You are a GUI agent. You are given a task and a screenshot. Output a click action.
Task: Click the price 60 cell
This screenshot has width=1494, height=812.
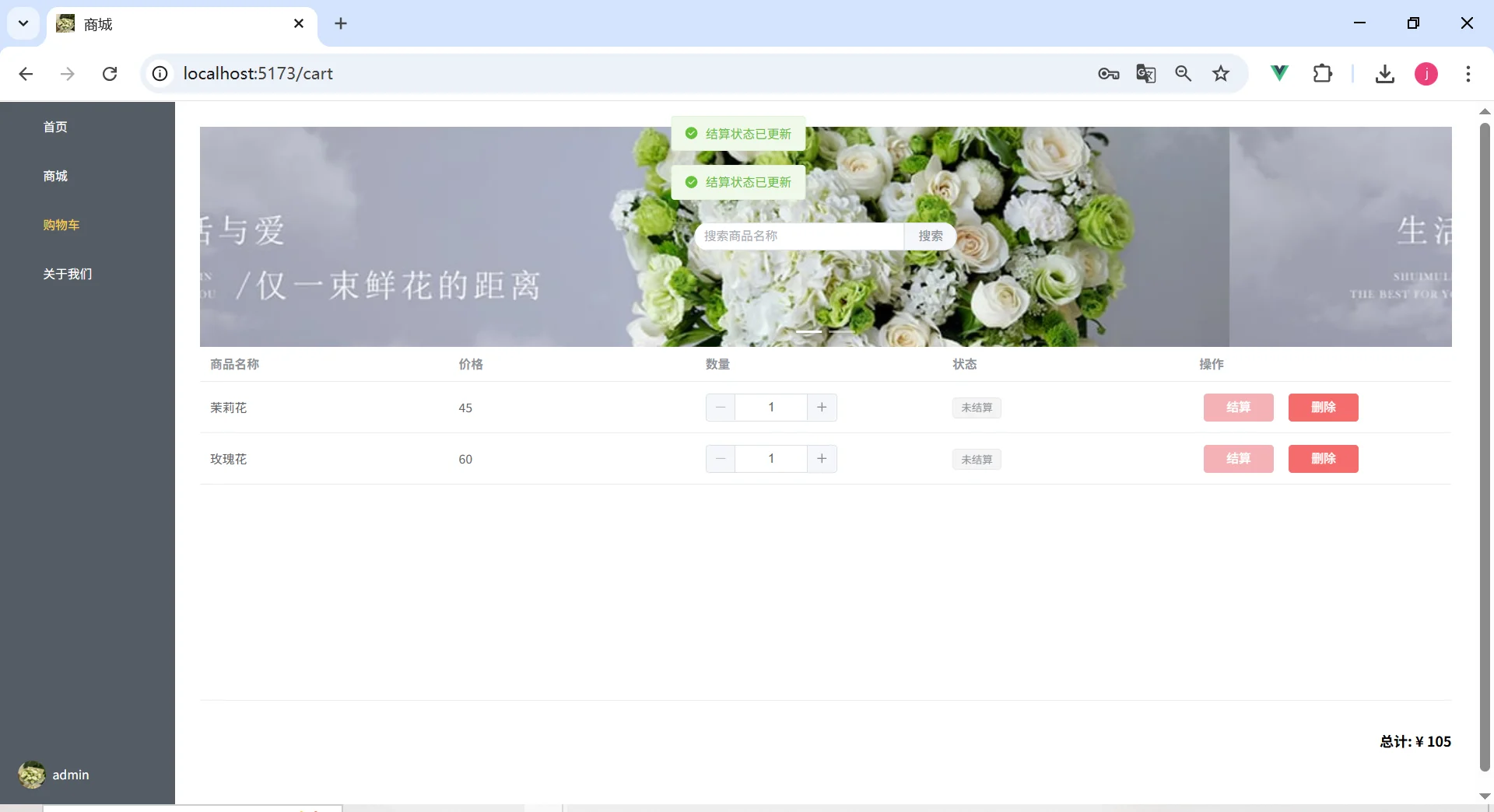(x=465, y=459)
